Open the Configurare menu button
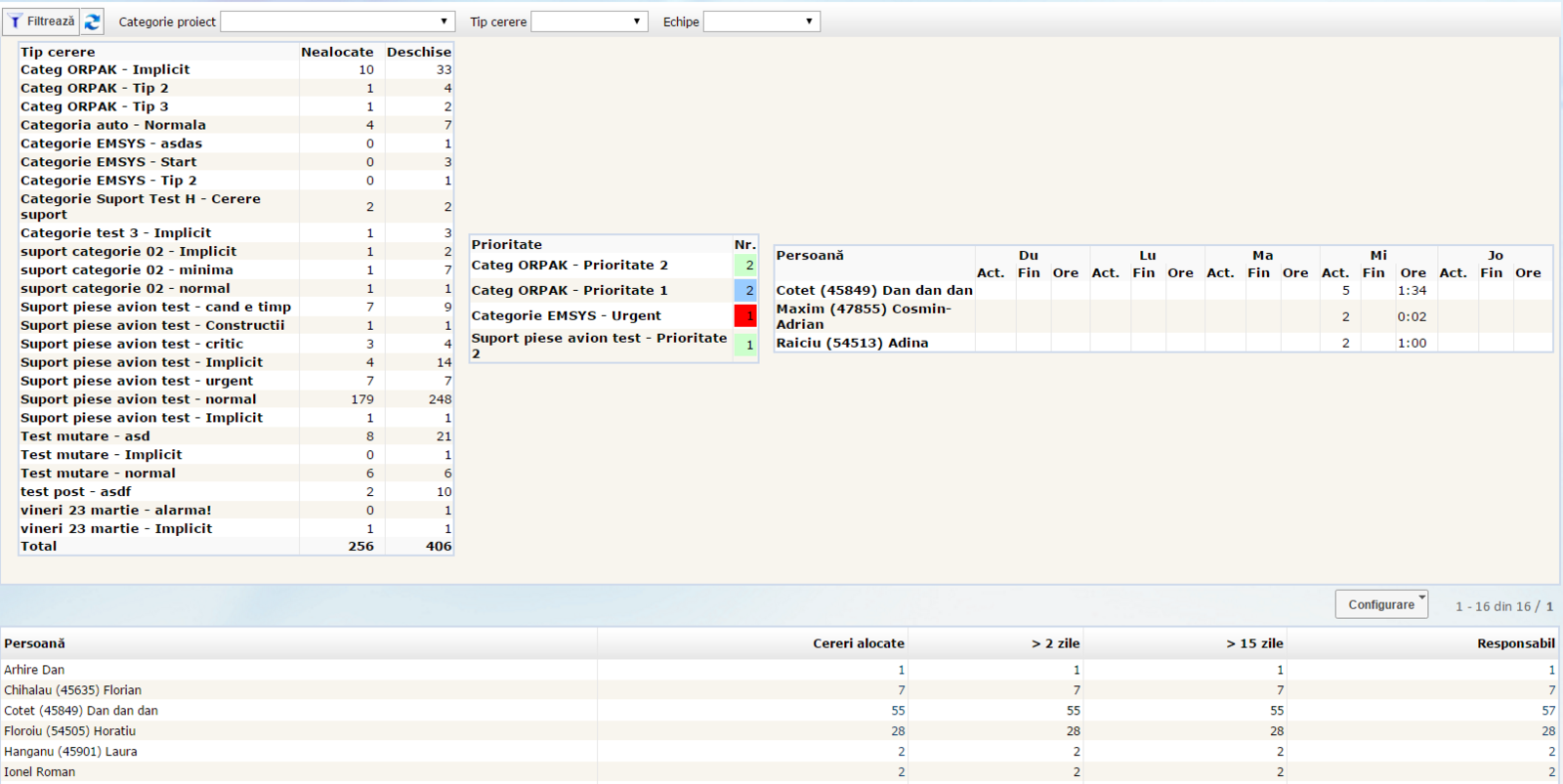The image size is (1563, 784). pos(1381,604)
